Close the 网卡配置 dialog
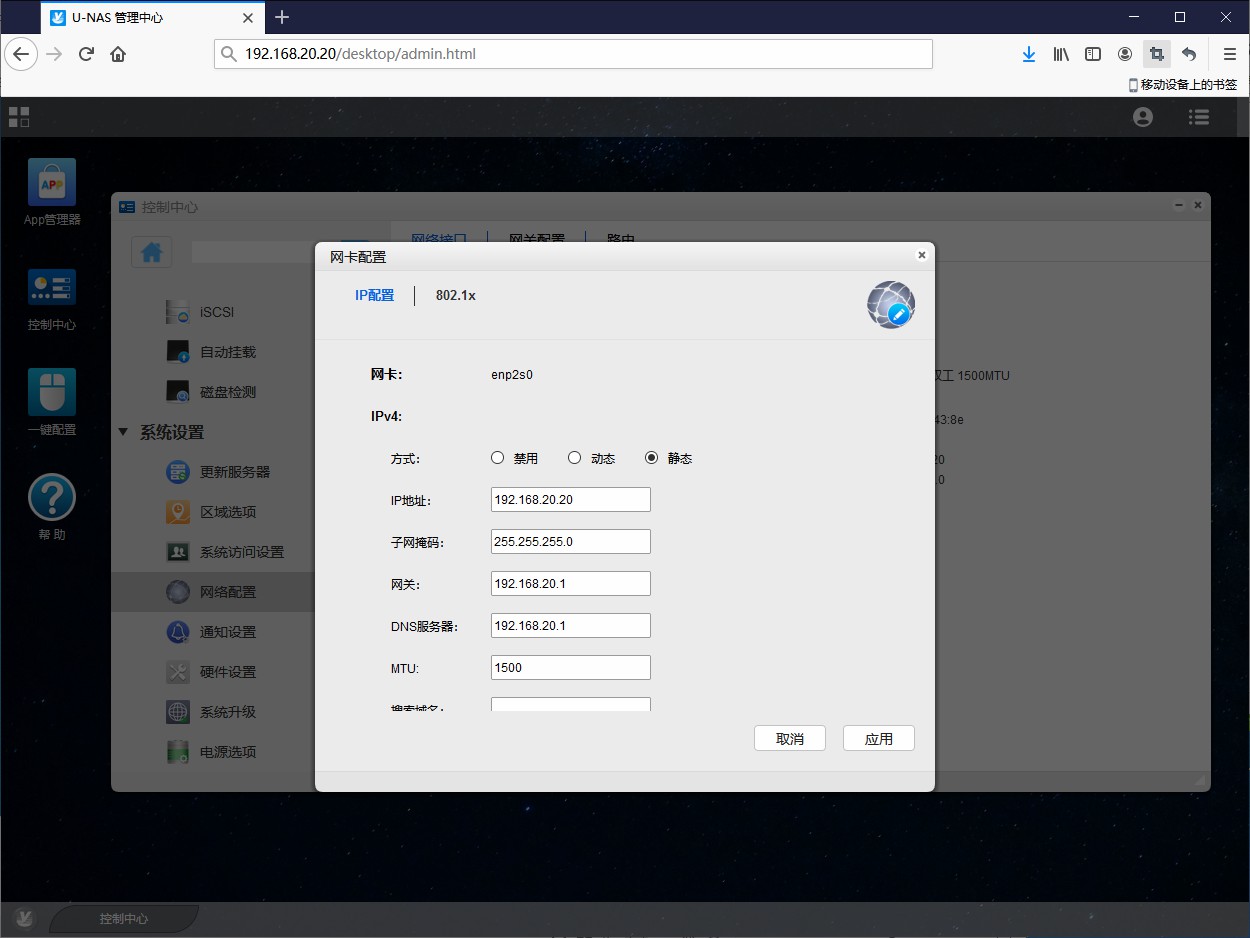Screen dimensions: 1250x938 921,255
